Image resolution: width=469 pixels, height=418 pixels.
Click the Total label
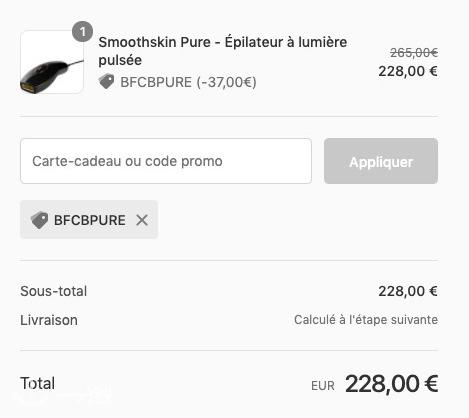coord(38,383)
